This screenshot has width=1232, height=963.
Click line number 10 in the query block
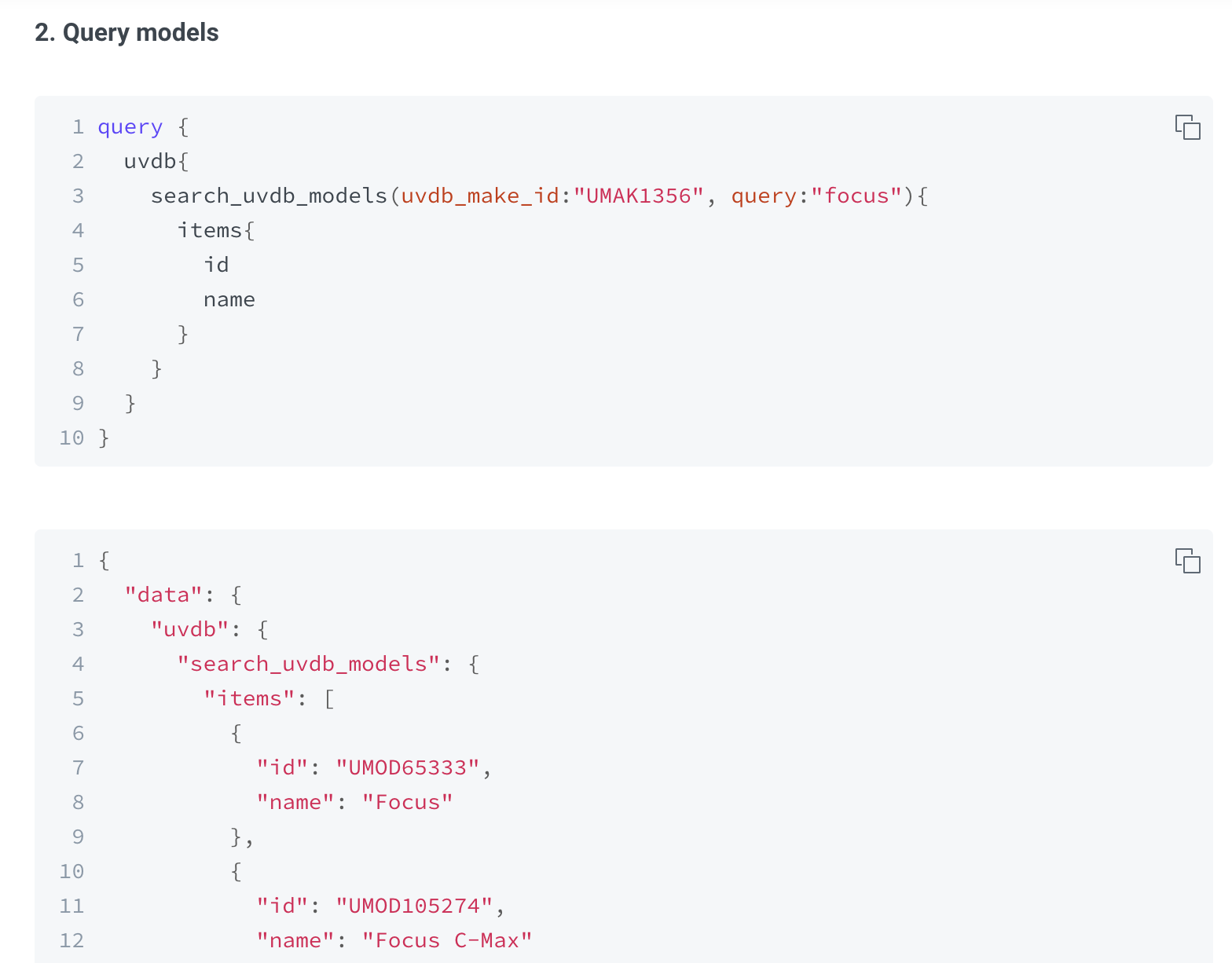(x=71, y=438)
